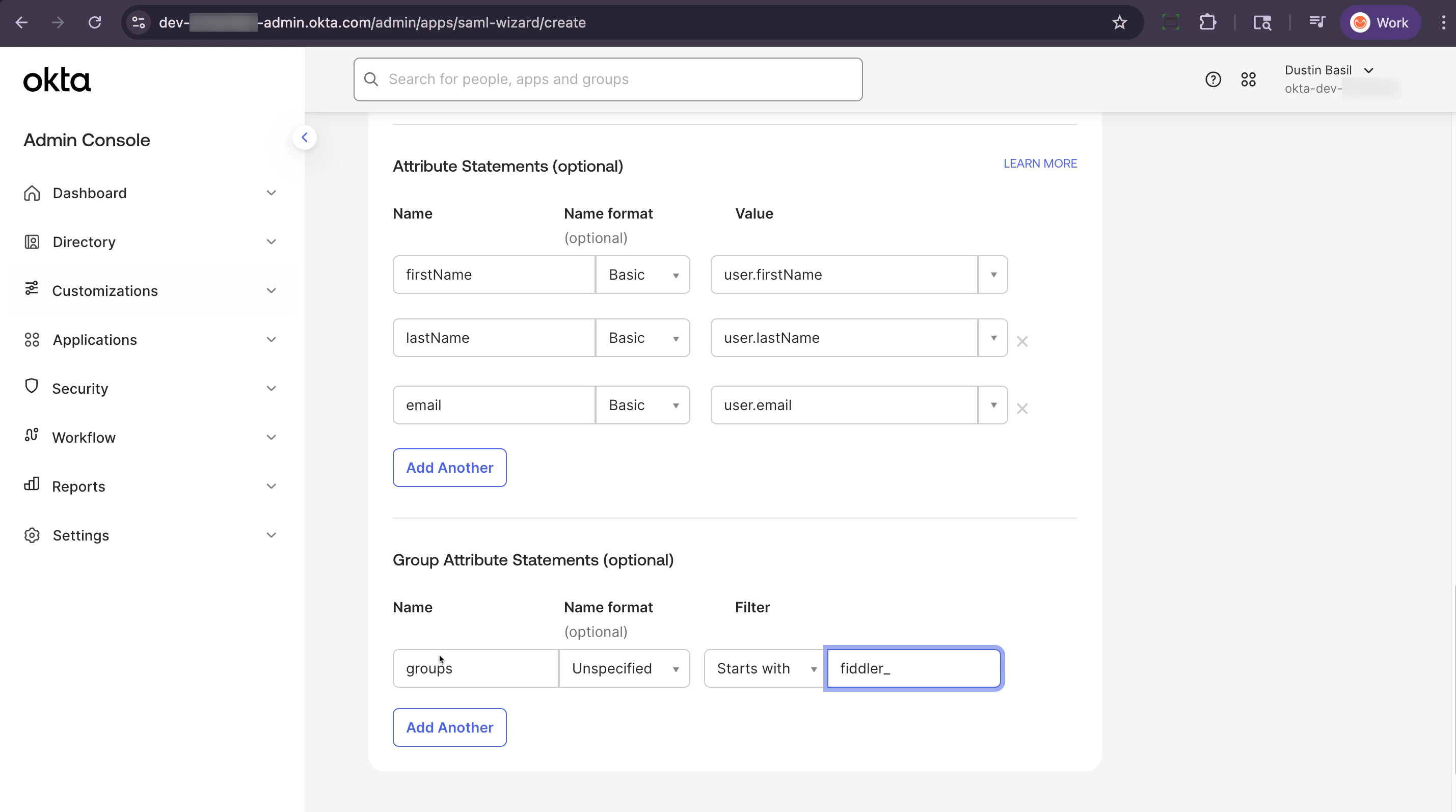Screen dimensions: 1456x812
Task: Open the Applications menu item
Action: click(151, 340)
